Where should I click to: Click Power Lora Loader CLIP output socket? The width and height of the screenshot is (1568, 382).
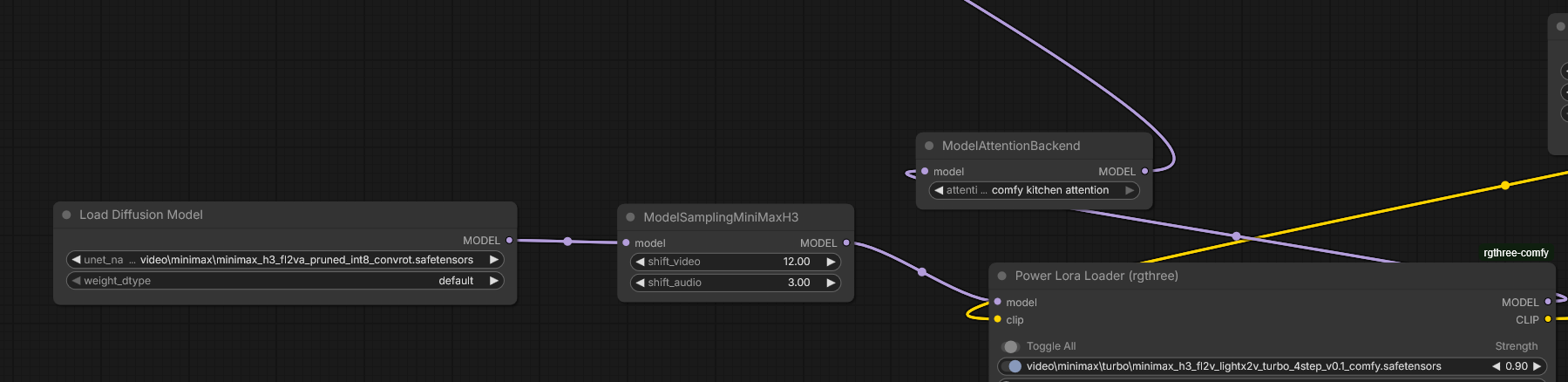tap(1548, 319)
